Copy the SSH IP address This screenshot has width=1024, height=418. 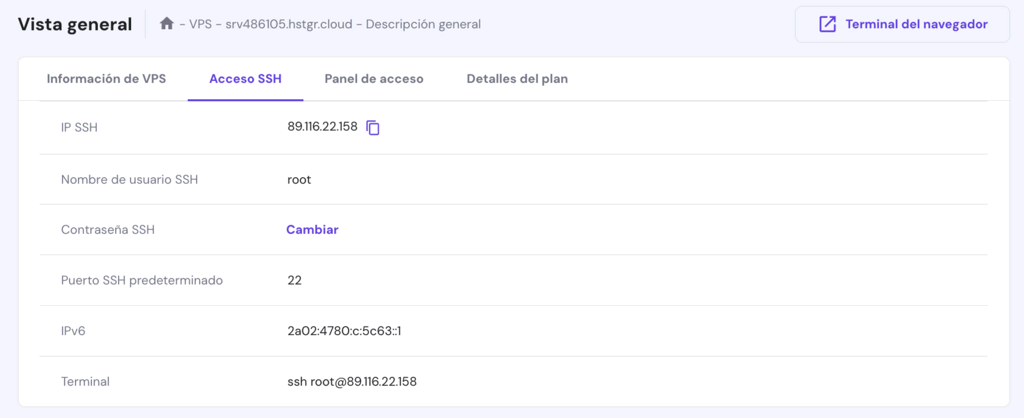pyautogui.click(x=373, y=128)
